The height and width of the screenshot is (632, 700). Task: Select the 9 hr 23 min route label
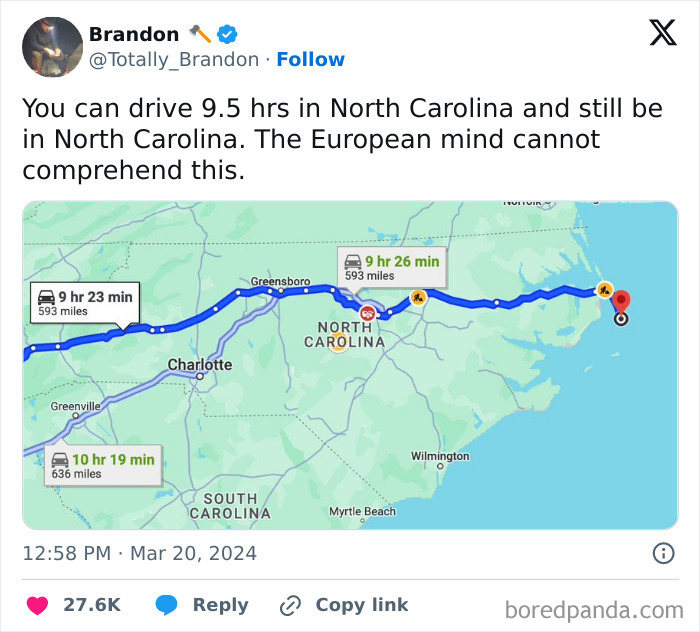tap(84, 302)
